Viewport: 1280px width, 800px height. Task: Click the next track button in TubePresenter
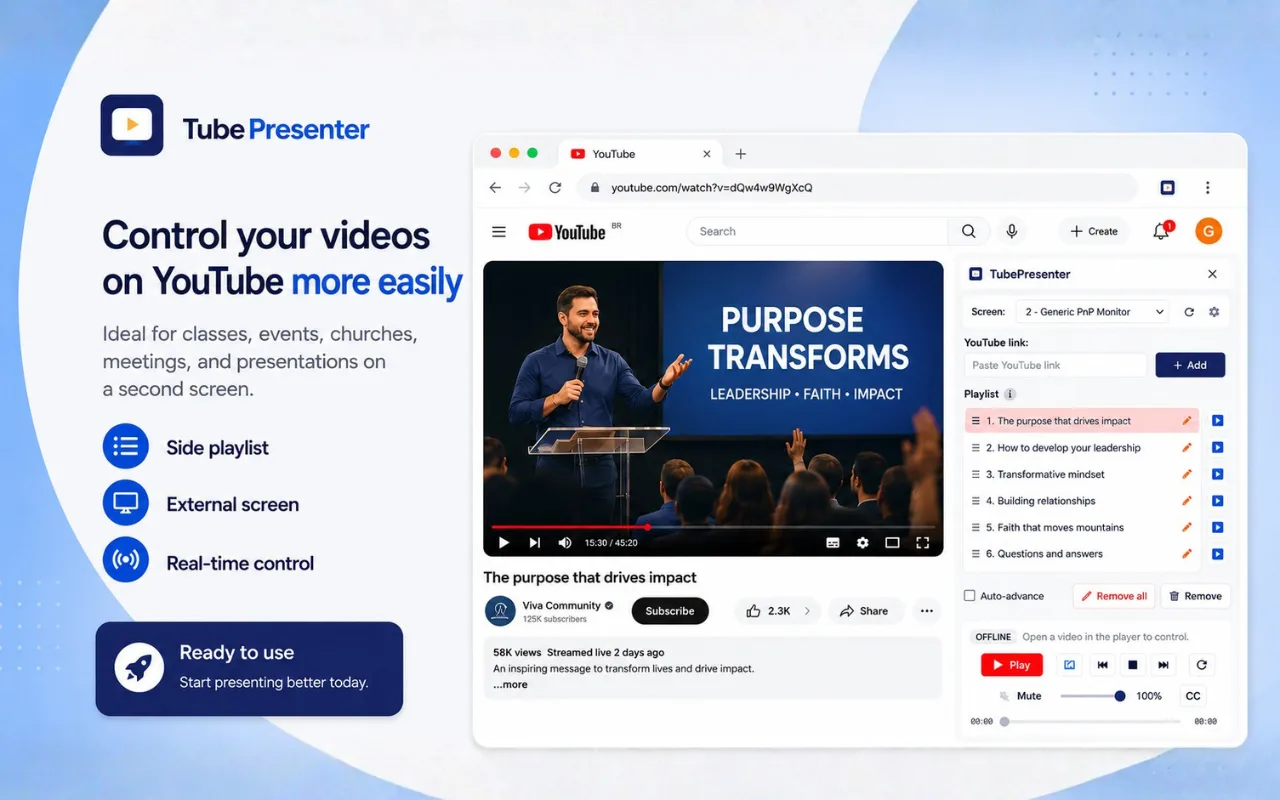click(x=1163, y=665)
